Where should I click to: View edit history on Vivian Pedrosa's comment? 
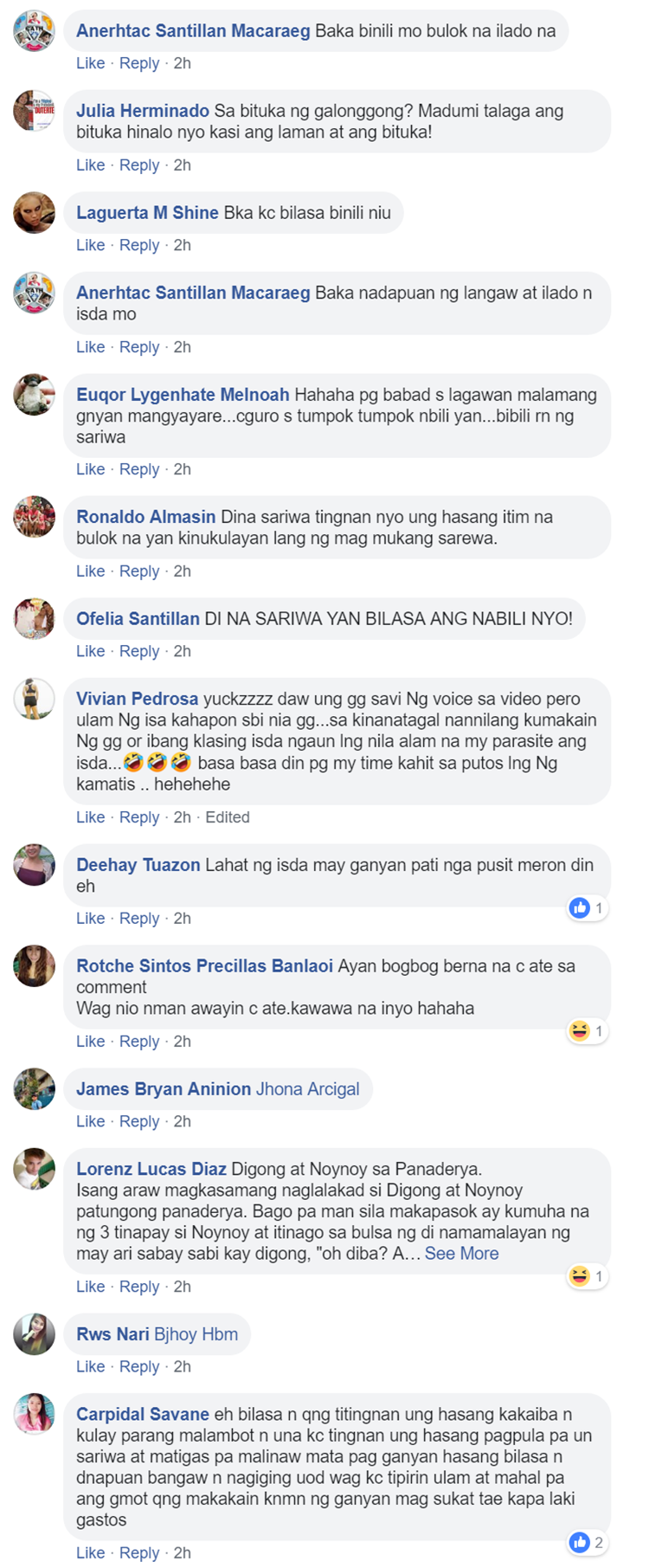(228, 817)
